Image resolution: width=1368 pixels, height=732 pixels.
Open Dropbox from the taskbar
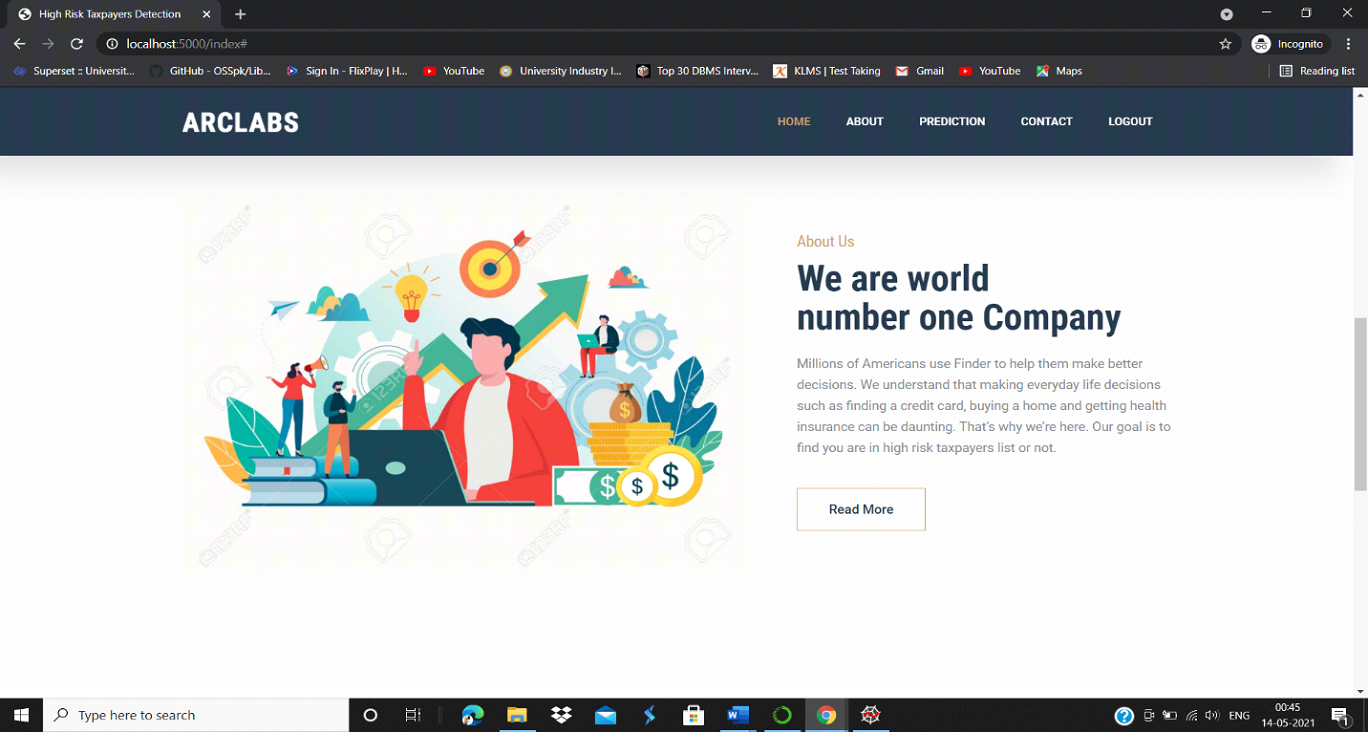coord(561,715)
